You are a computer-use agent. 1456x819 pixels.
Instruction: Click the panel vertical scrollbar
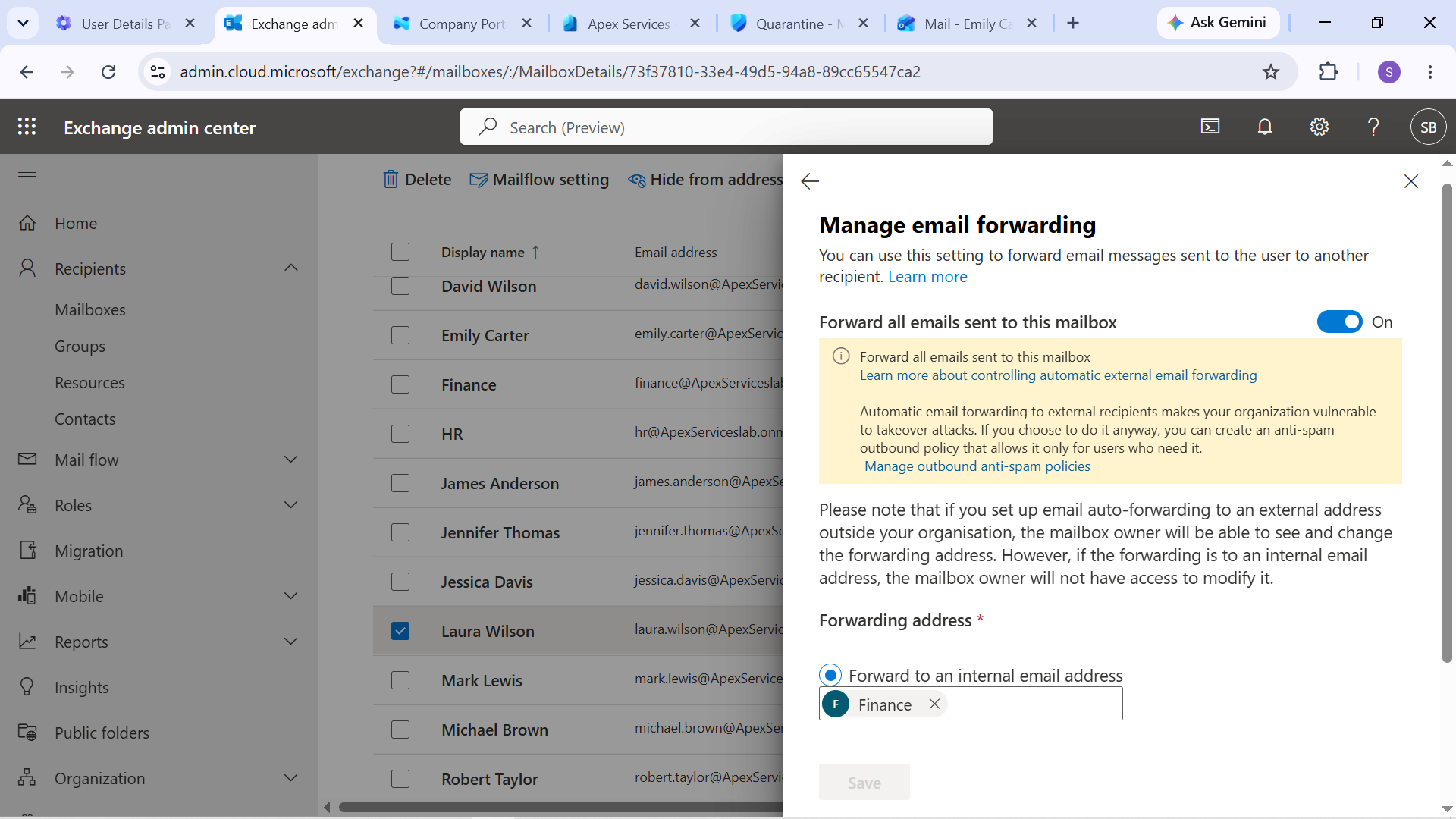tap(1447, 423)
